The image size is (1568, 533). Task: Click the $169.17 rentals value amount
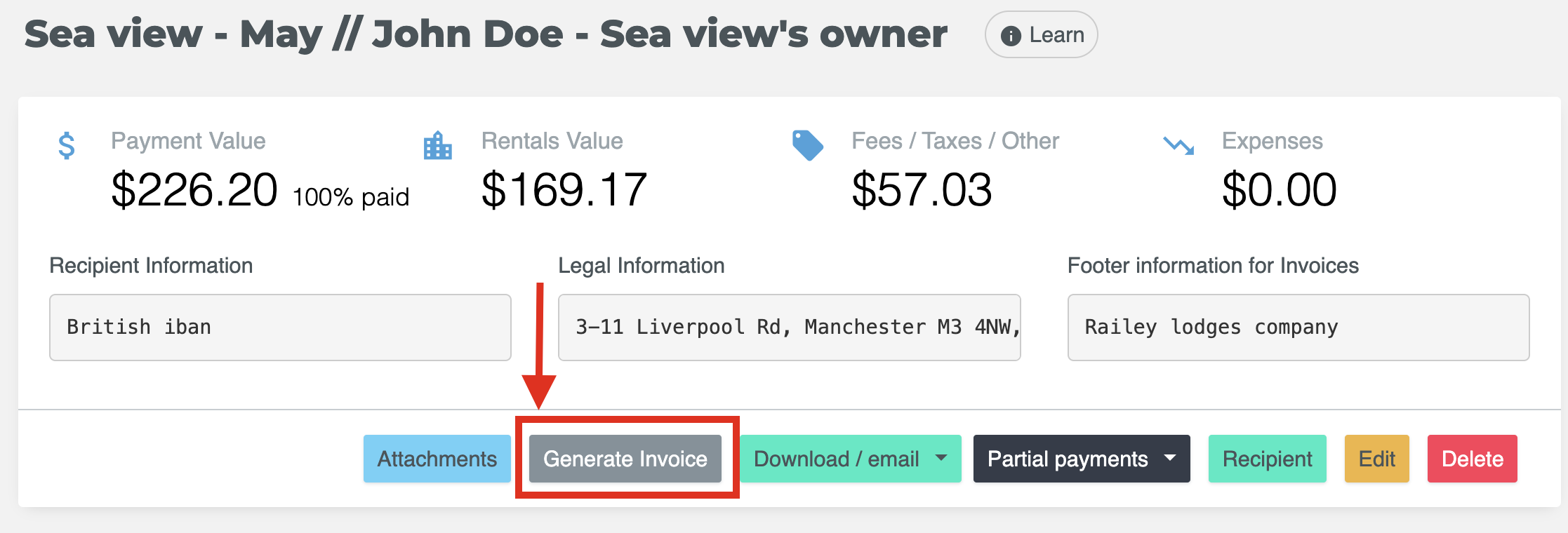[x=564, y=190]
